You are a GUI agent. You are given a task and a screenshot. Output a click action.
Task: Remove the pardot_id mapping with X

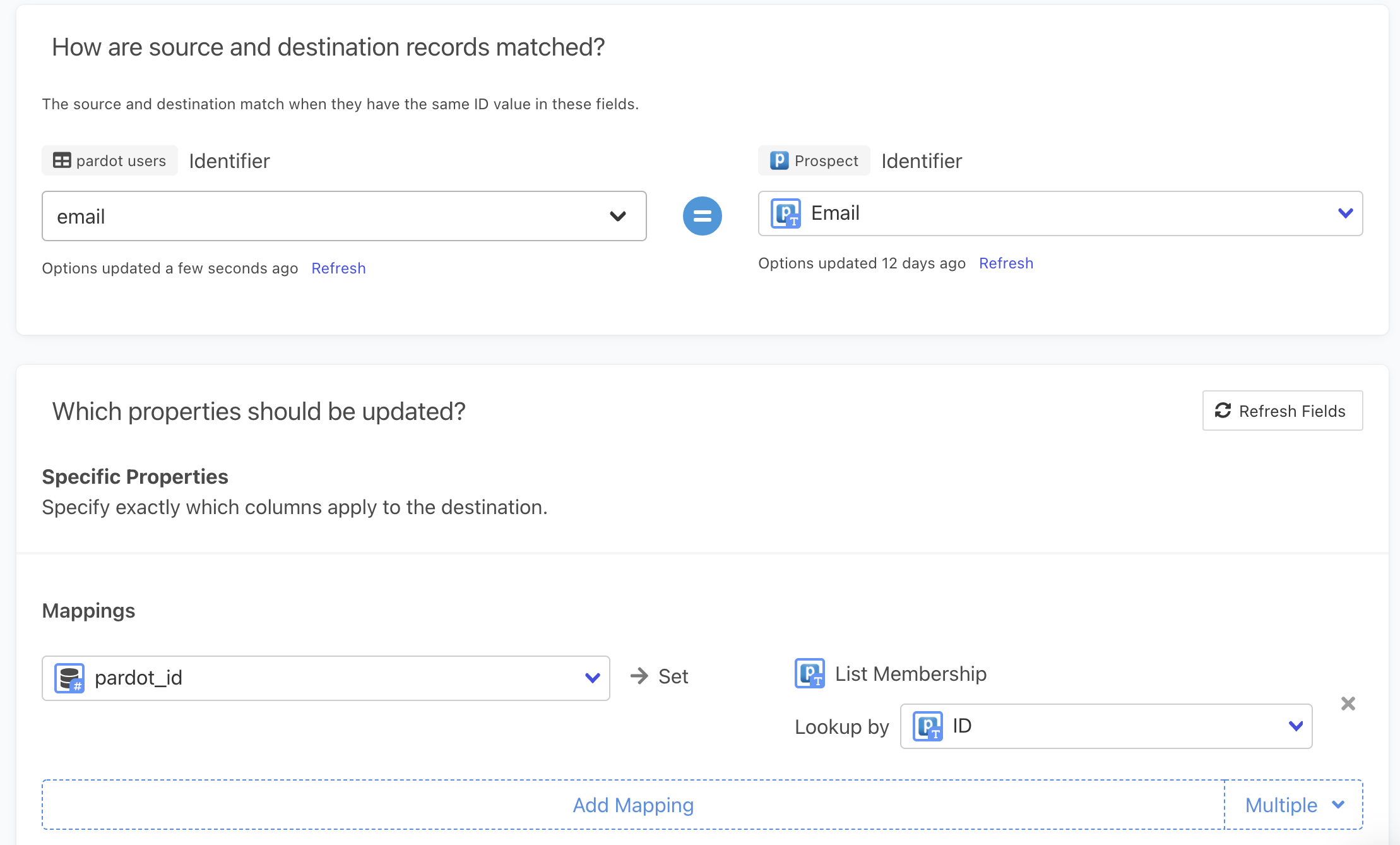coord(1348,704)
